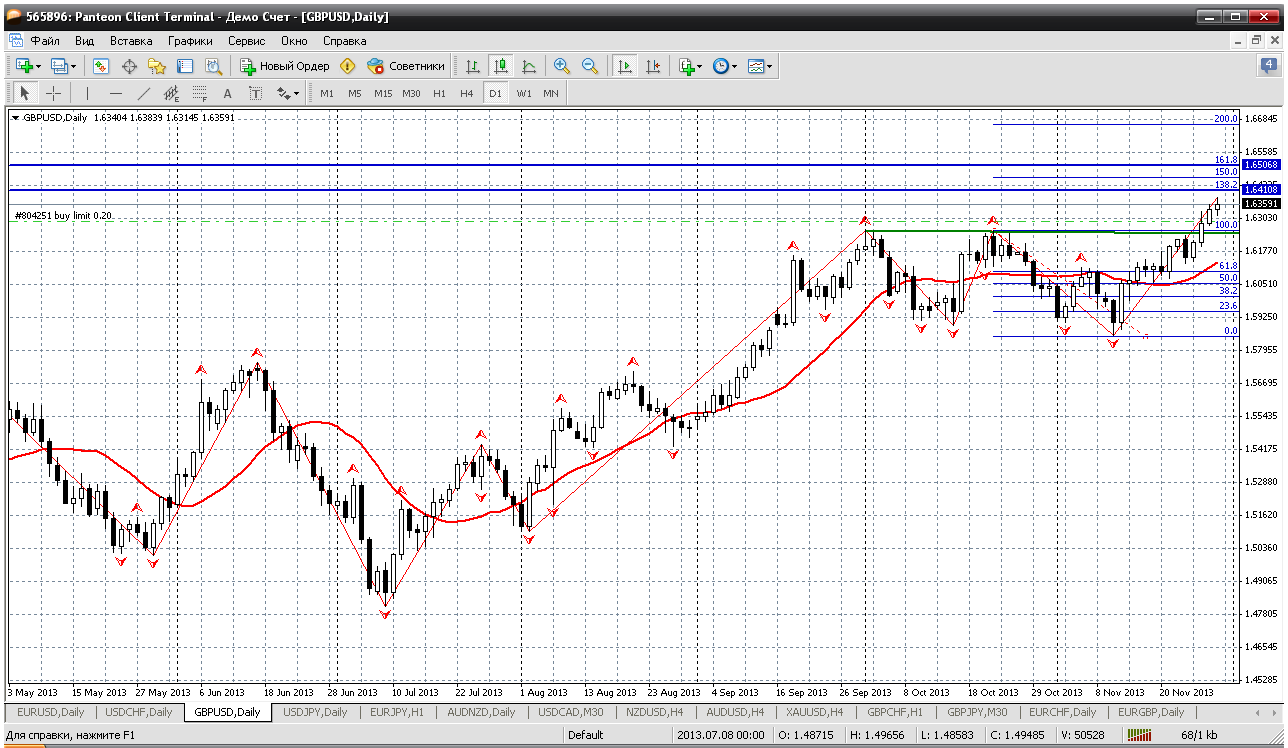Select the M15 timeframe
Viewport: 1288px width, 748px height.
[383, 93]
